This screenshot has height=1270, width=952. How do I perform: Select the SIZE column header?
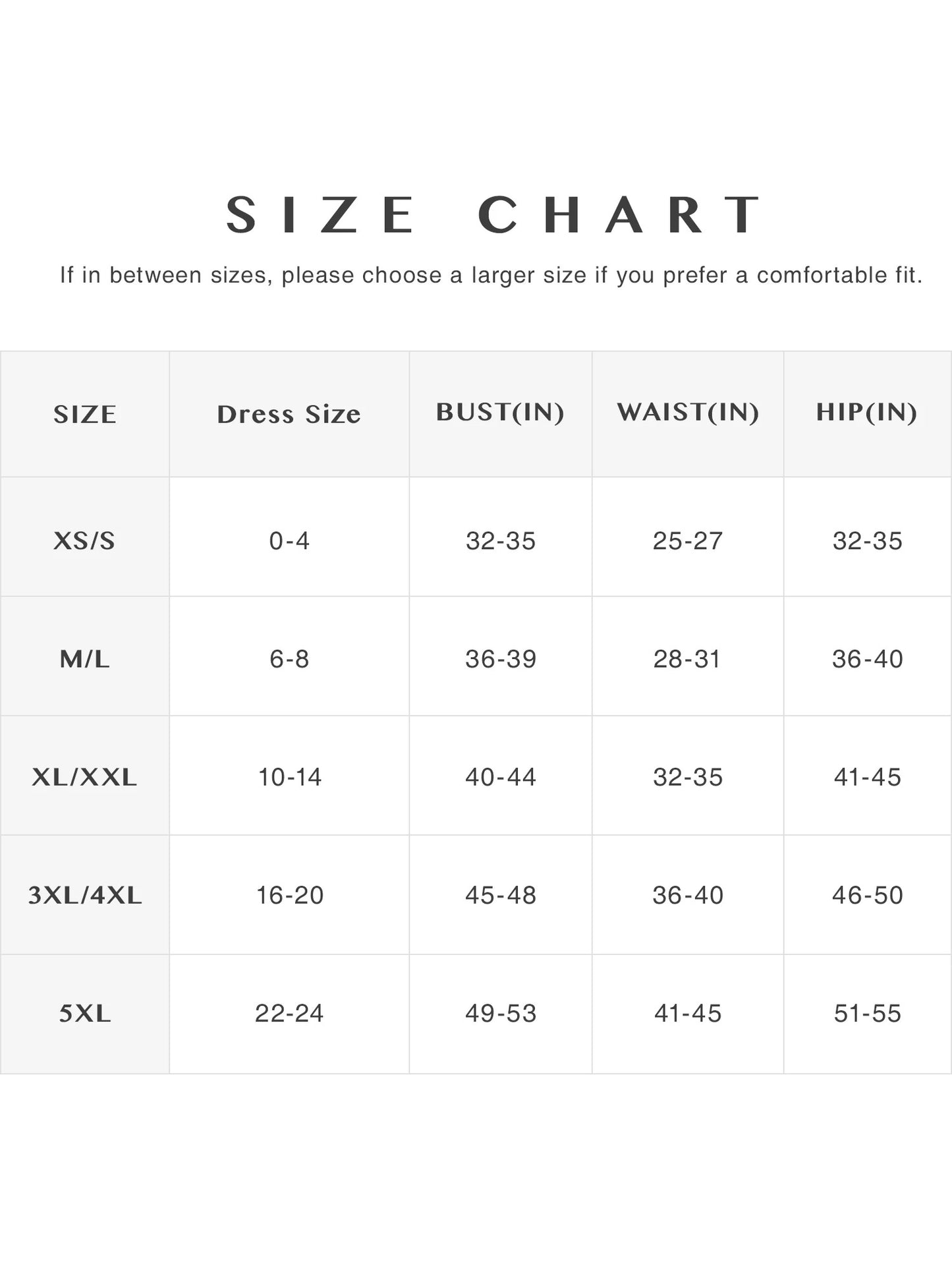[x=85, y=415]
